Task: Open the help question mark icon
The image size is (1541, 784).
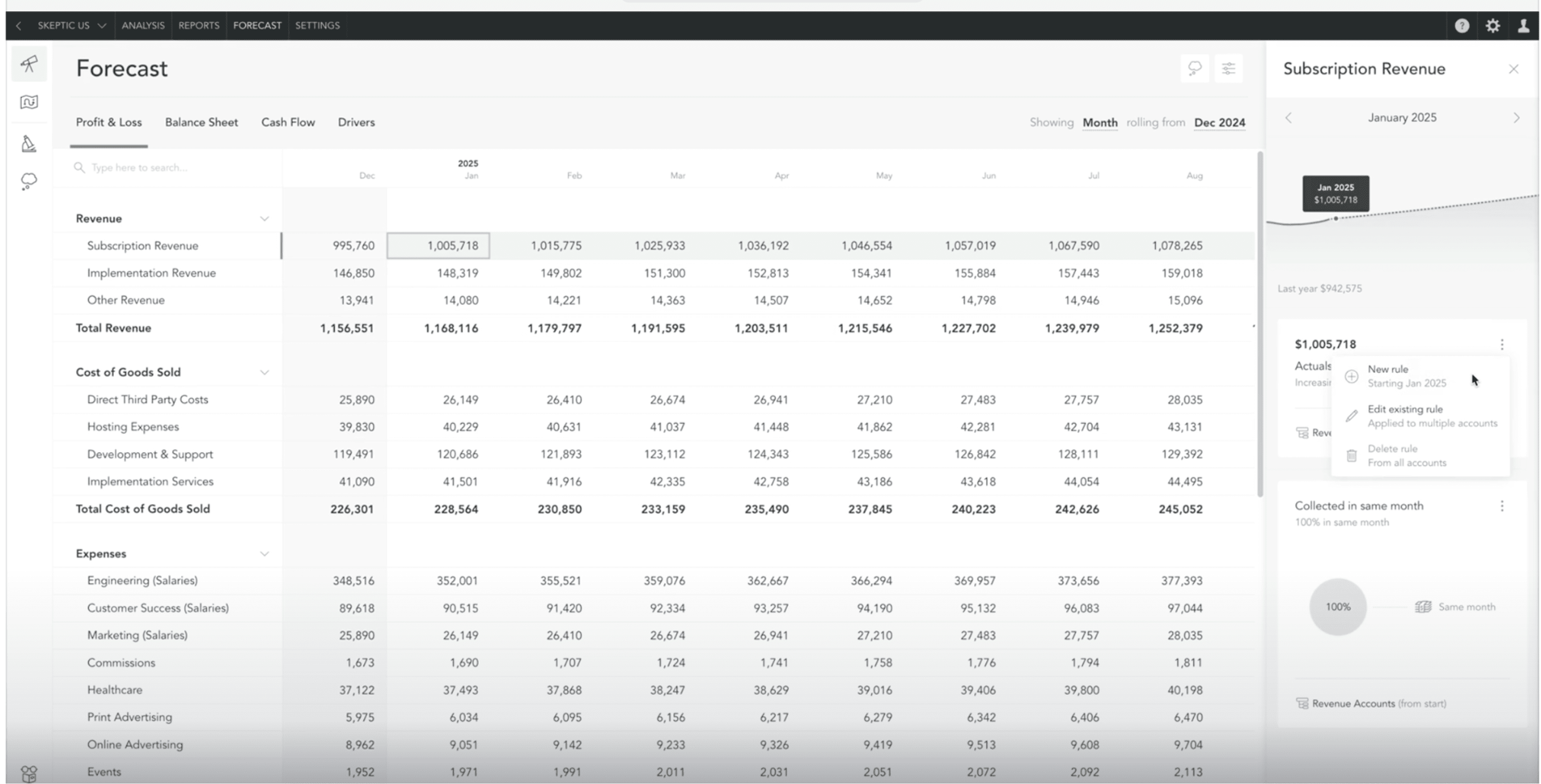Action: pos(1462,26)
